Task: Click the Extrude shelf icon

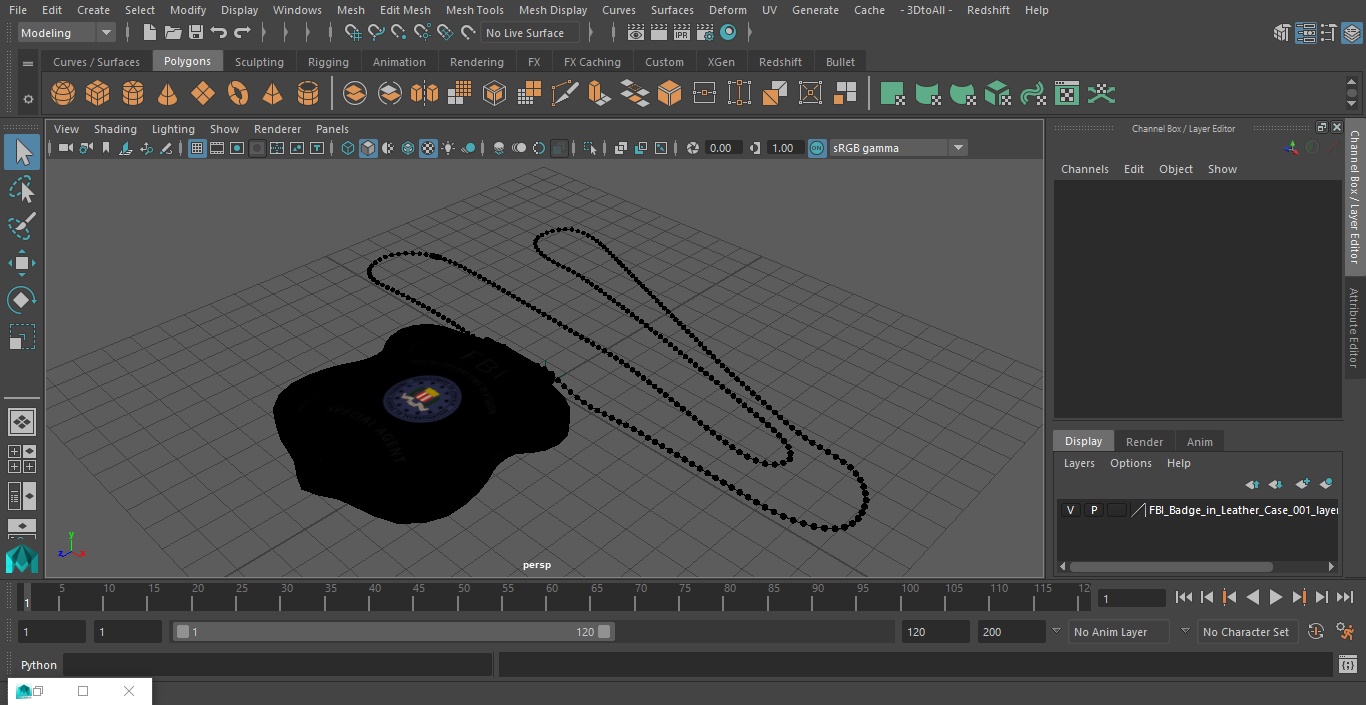Action: (598, 94)
